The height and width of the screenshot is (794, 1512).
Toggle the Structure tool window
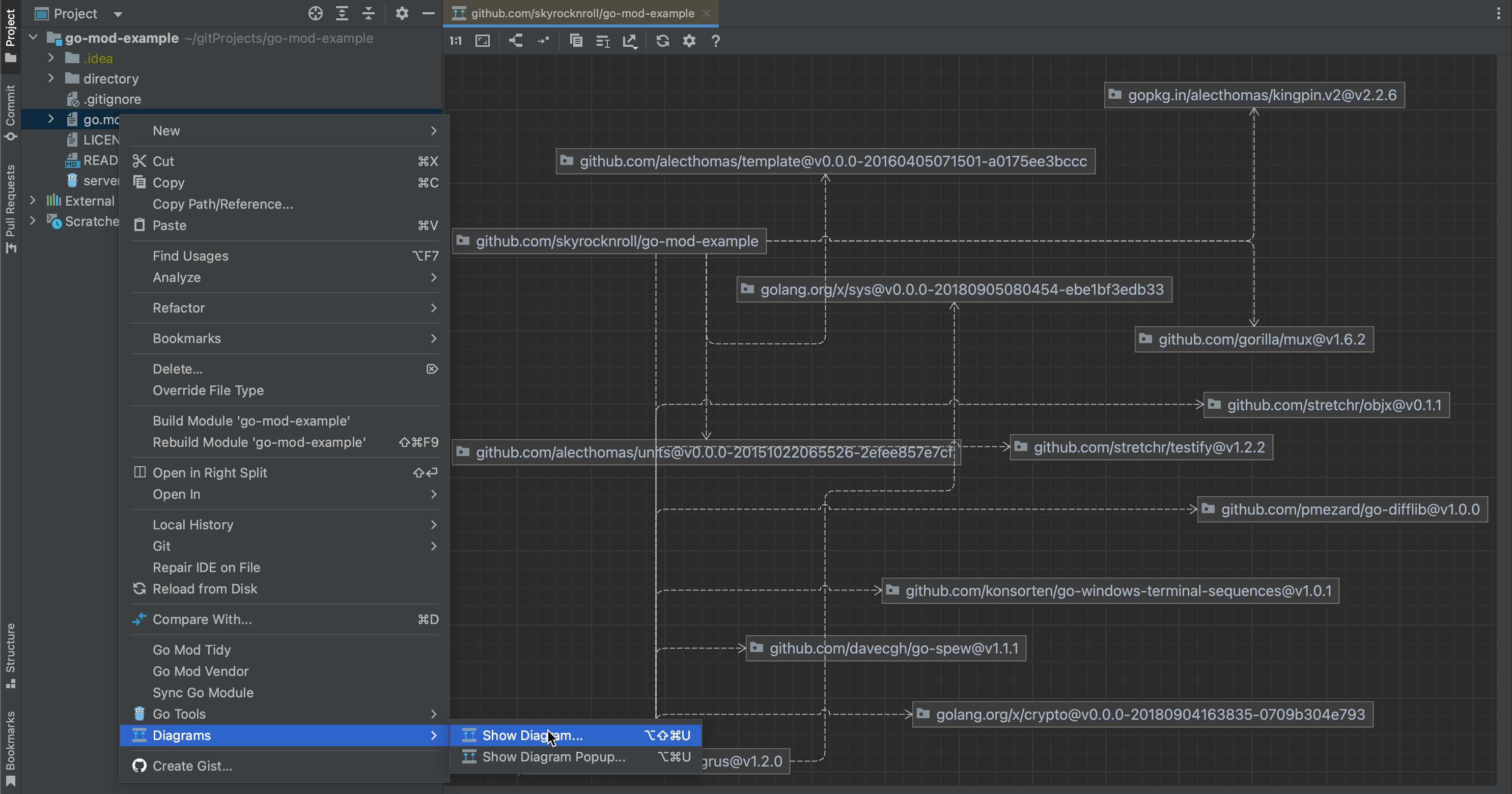click(x=10, y=655)
